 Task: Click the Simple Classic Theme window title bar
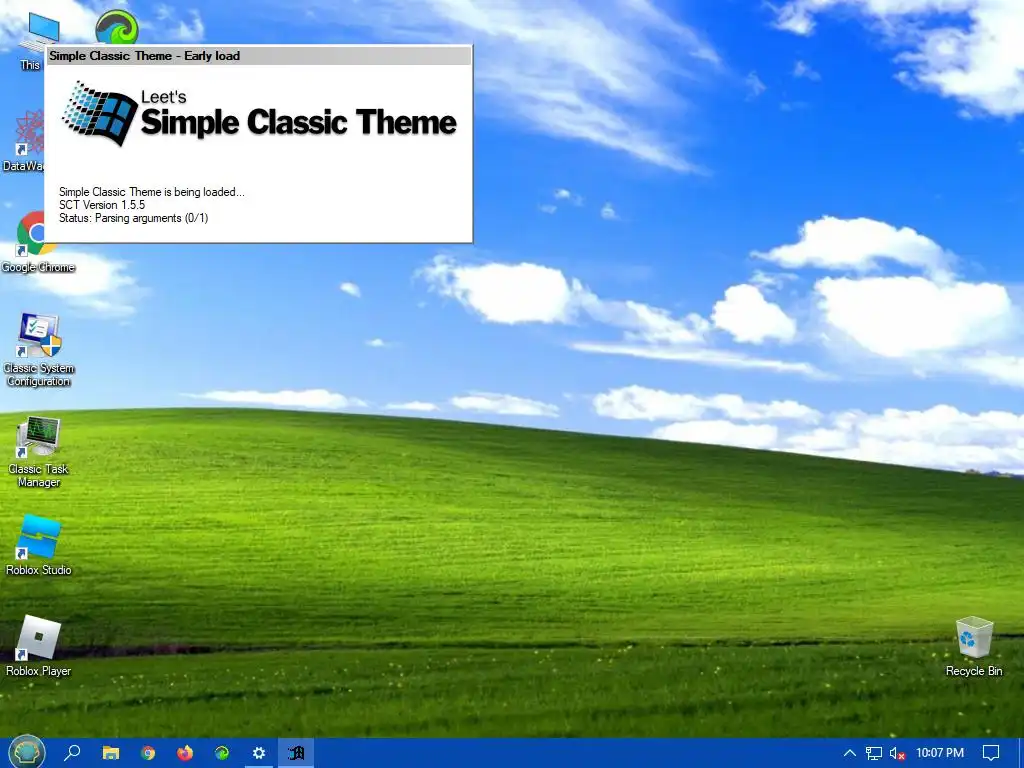click(x=259, y=56)
